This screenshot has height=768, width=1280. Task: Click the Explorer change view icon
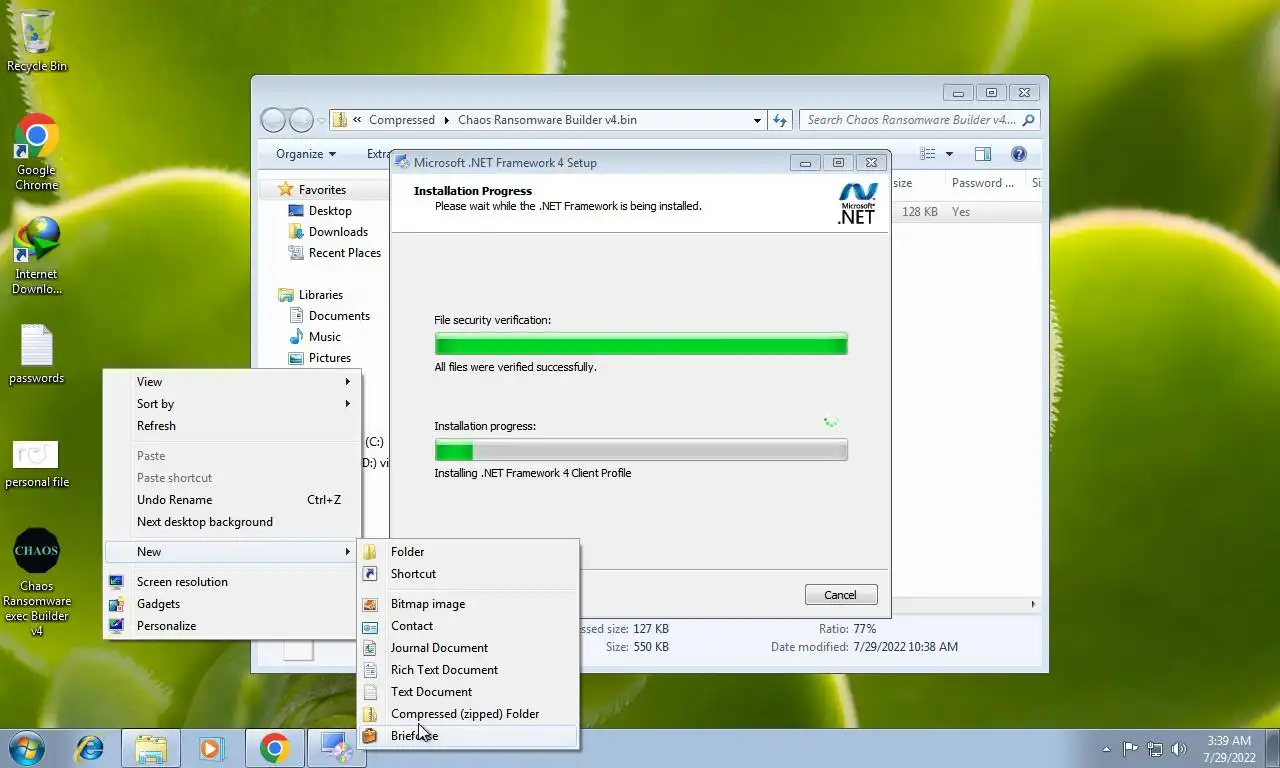click(928, 154)
